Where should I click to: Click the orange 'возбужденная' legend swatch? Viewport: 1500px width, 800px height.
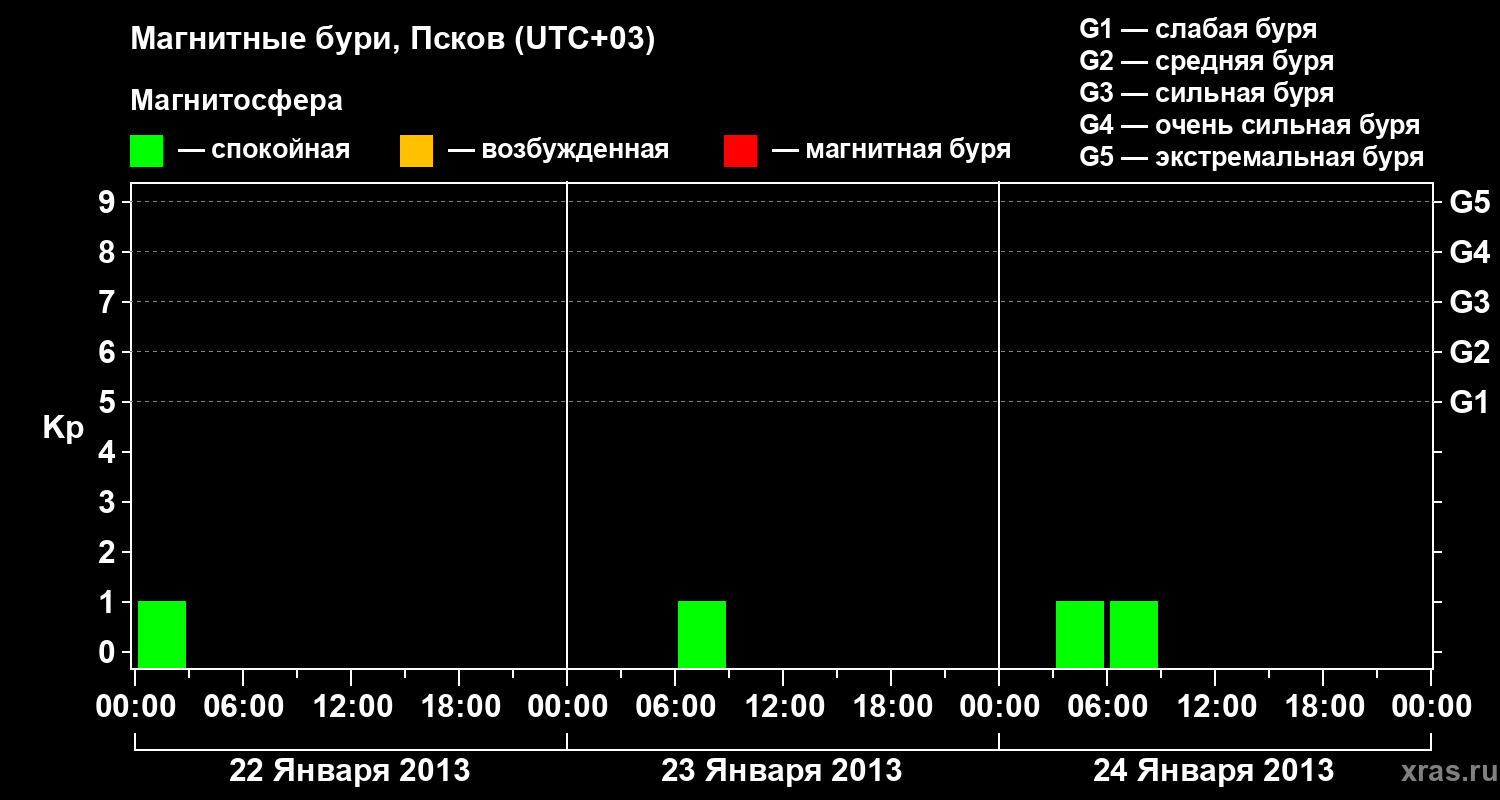click(x=416, y=151)
